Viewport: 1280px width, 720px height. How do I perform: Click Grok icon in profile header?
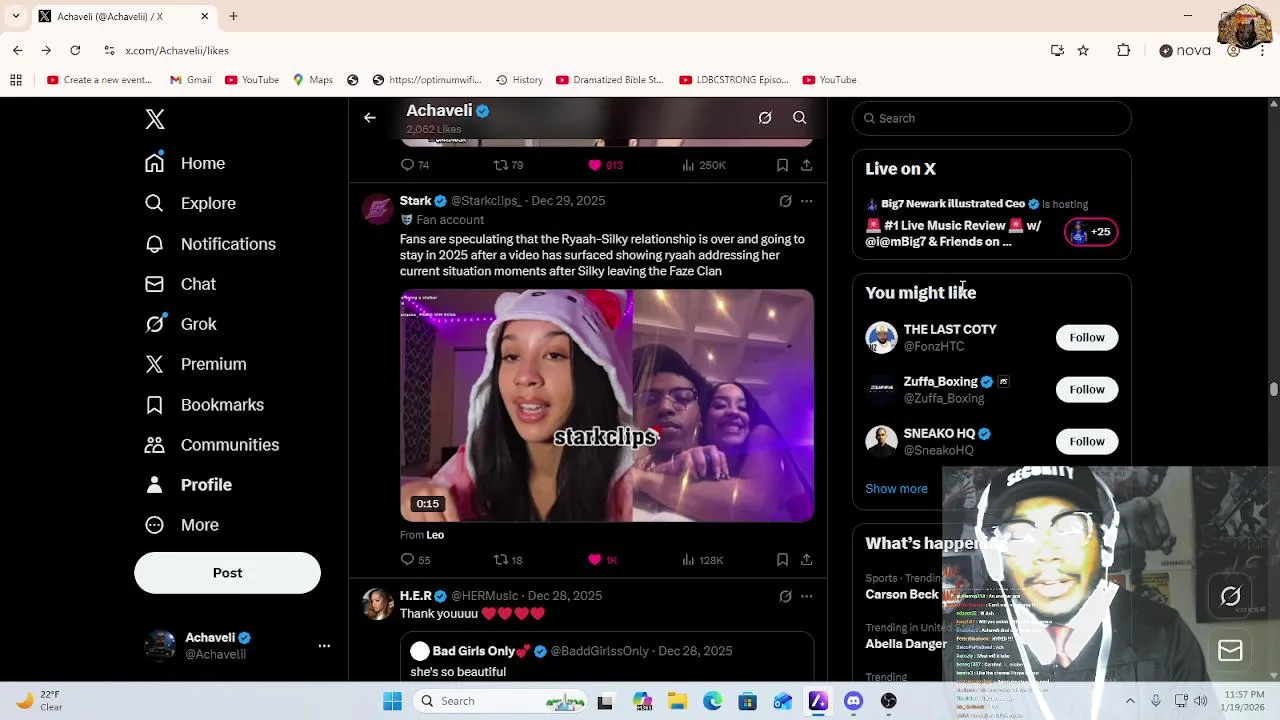point(765,118)
